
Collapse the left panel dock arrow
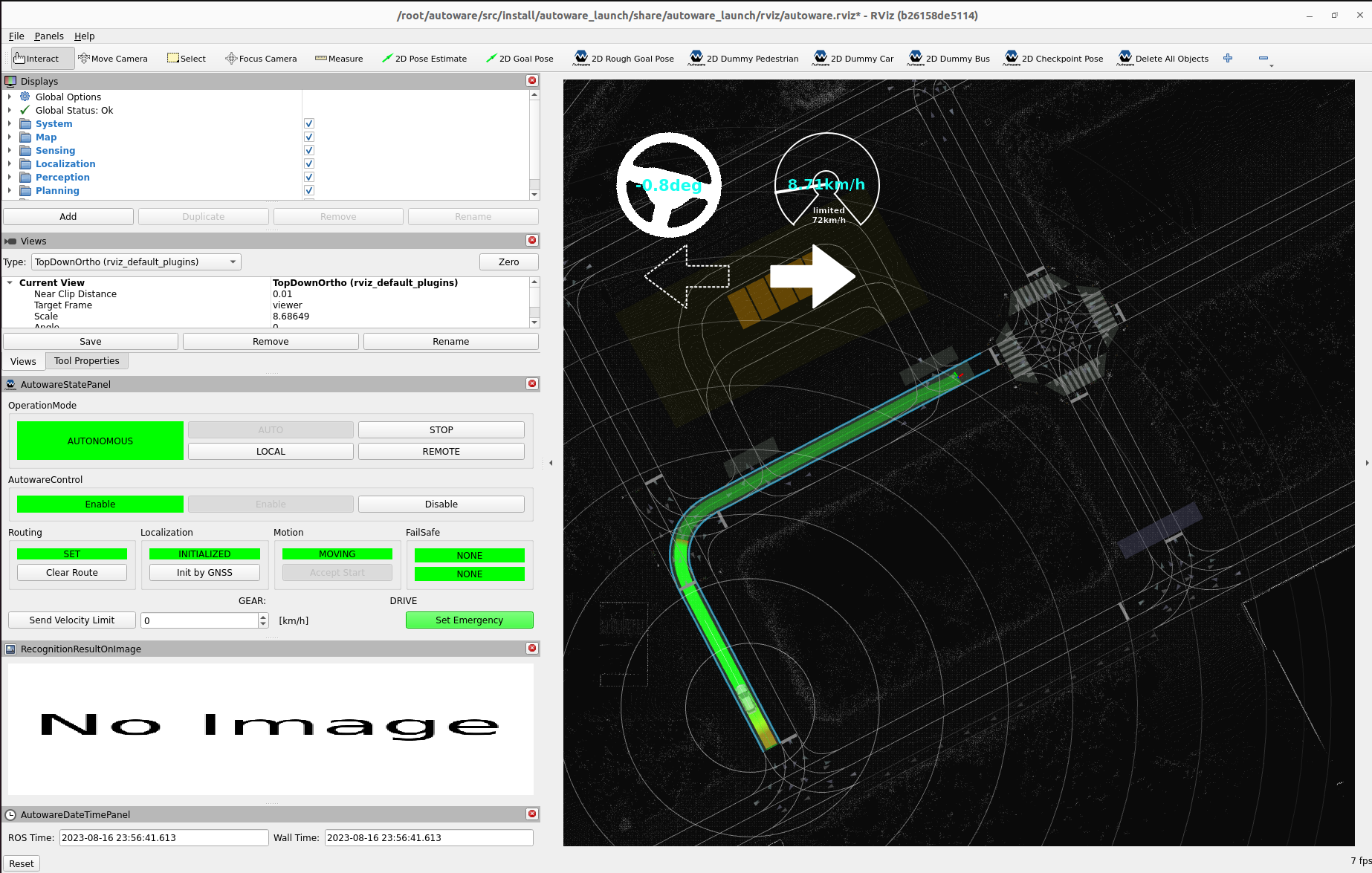(x=551, y=463)
